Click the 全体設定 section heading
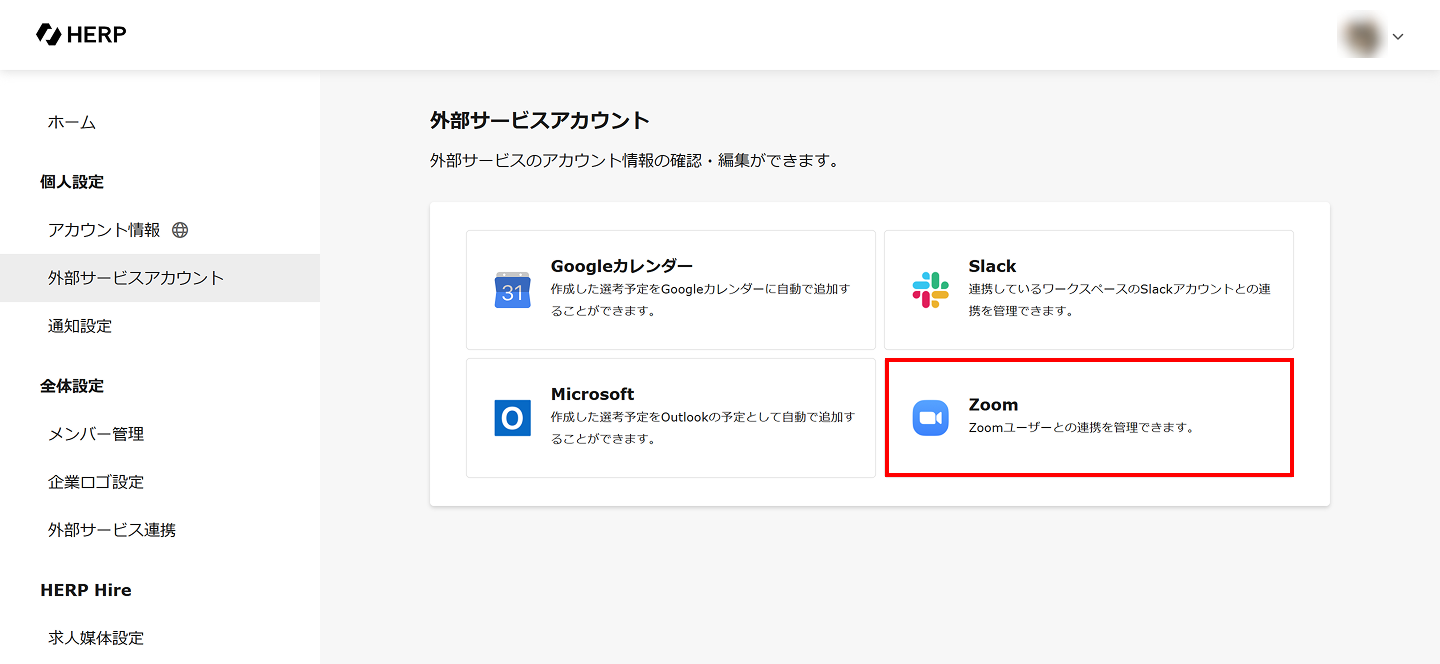This screenshot has height=664, width=1440. 72,386
